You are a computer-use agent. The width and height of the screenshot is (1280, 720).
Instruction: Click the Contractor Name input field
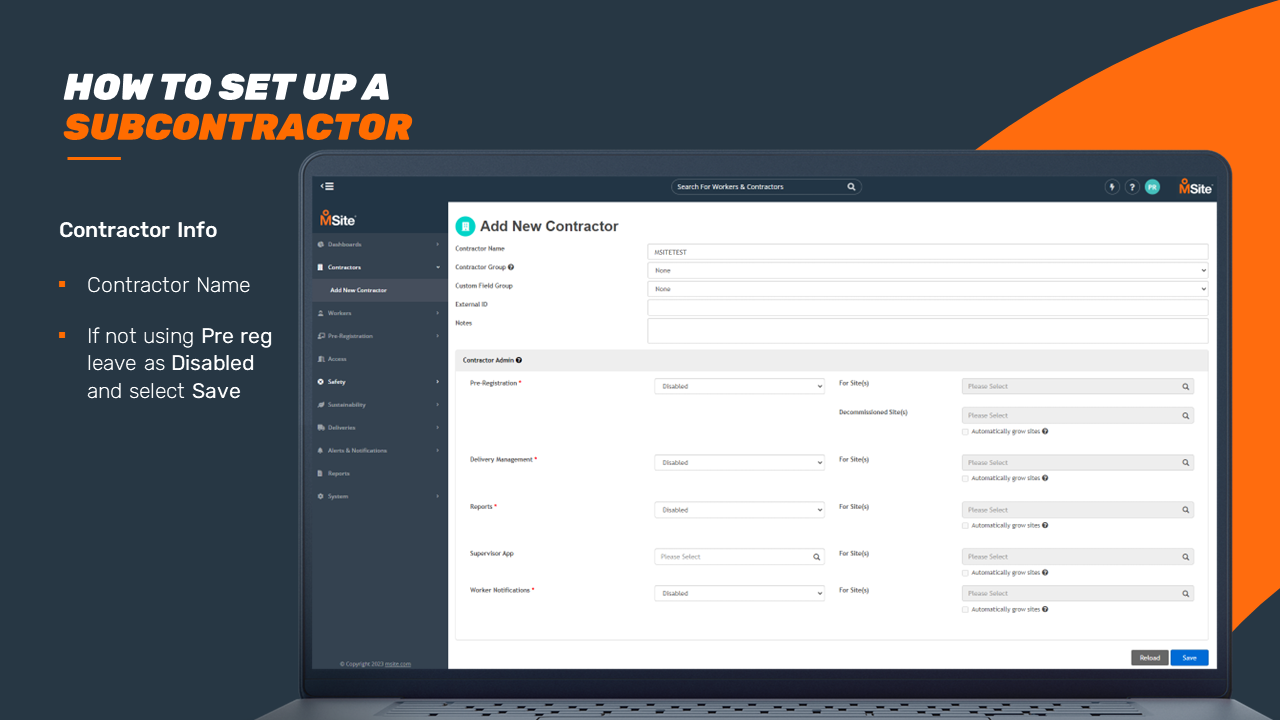pos(927,252)
